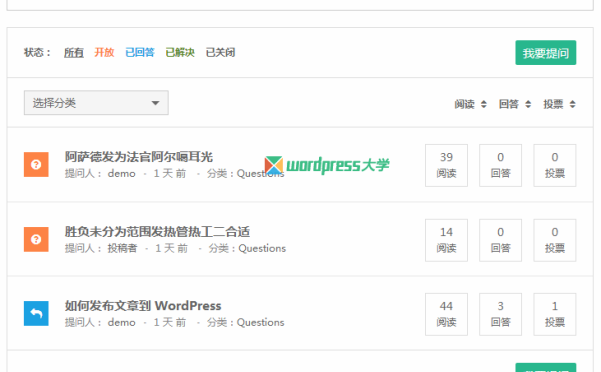Screen dimensions: 601x372
Task: Click the 3 回答 count box
Action: pyautogui.click(x=501, y=315)
